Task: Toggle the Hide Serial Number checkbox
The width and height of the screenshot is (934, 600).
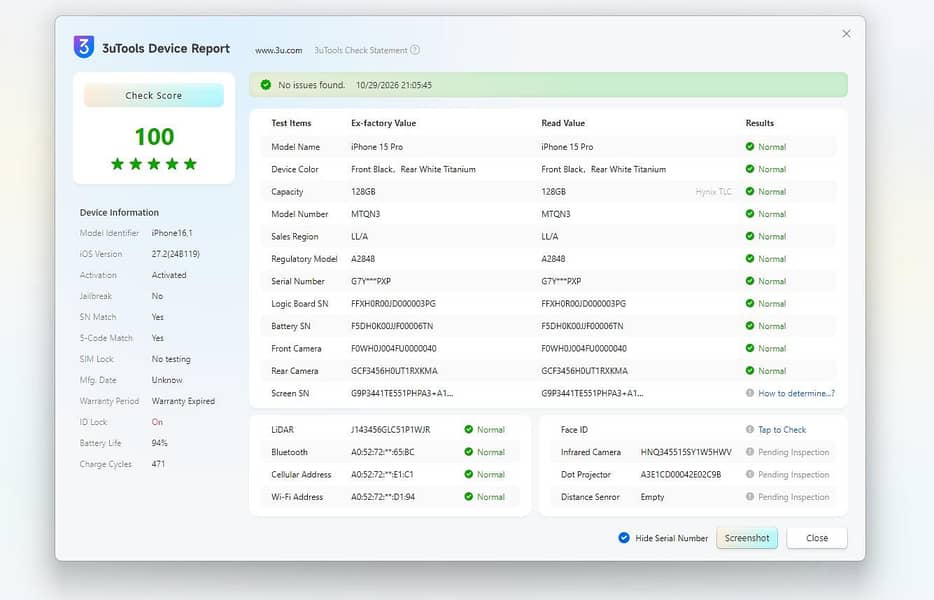Action: coord(624,538)
